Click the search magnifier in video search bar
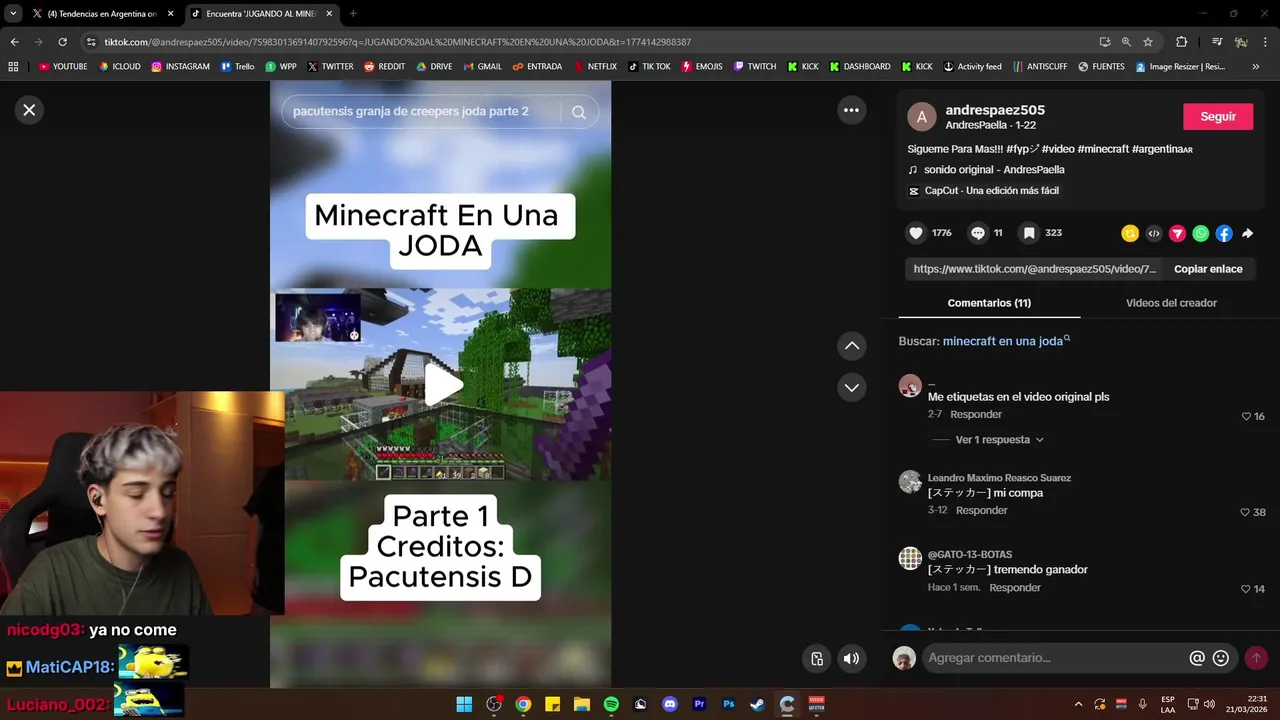 pos(579,112)
